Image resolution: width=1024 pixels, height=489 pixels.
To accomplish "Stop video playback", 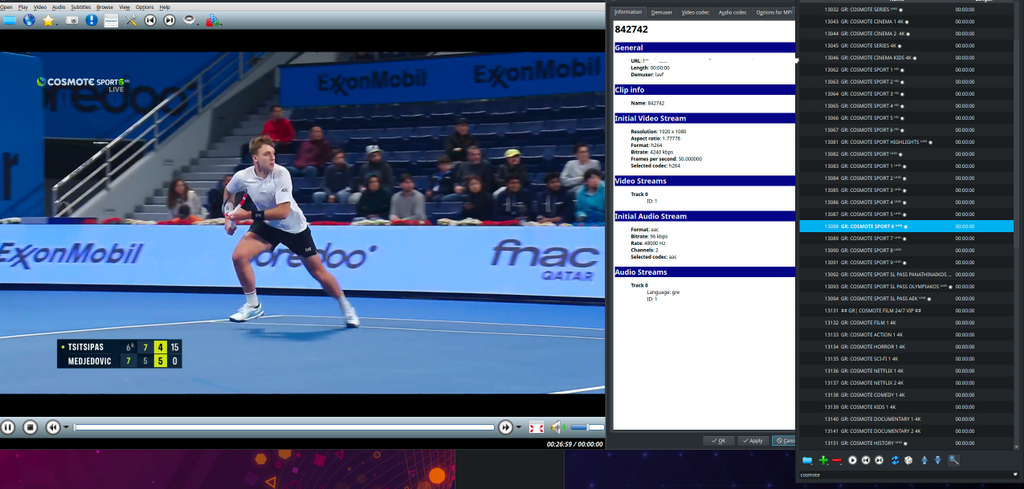I will [x=30, y=428].
